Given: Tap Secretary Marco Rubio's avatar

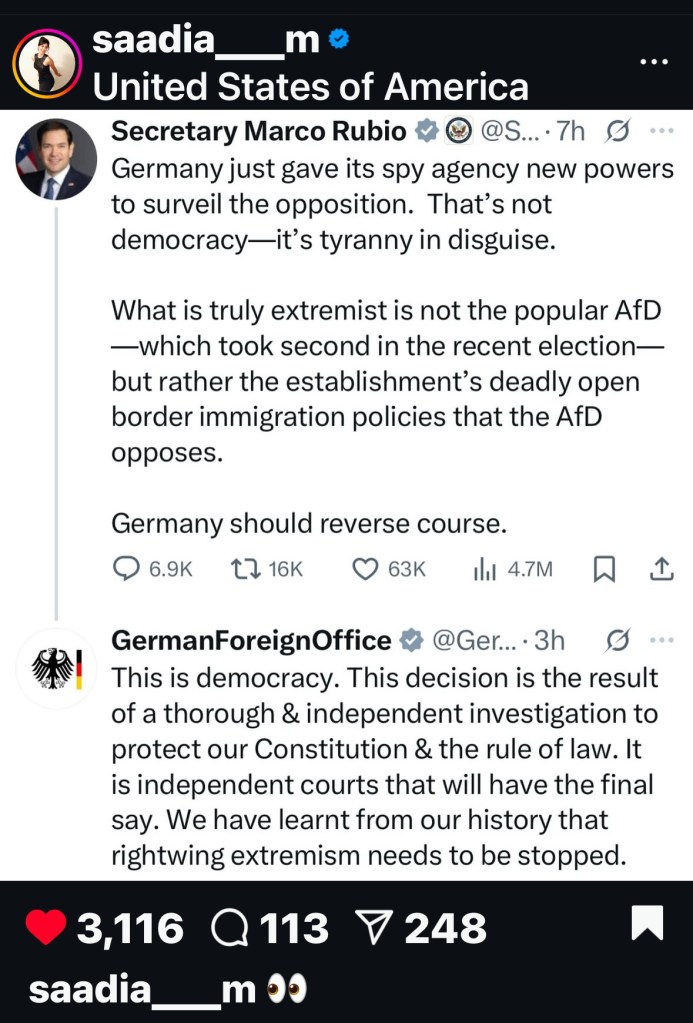Looking at the screenshot, I should coord(55,159).
